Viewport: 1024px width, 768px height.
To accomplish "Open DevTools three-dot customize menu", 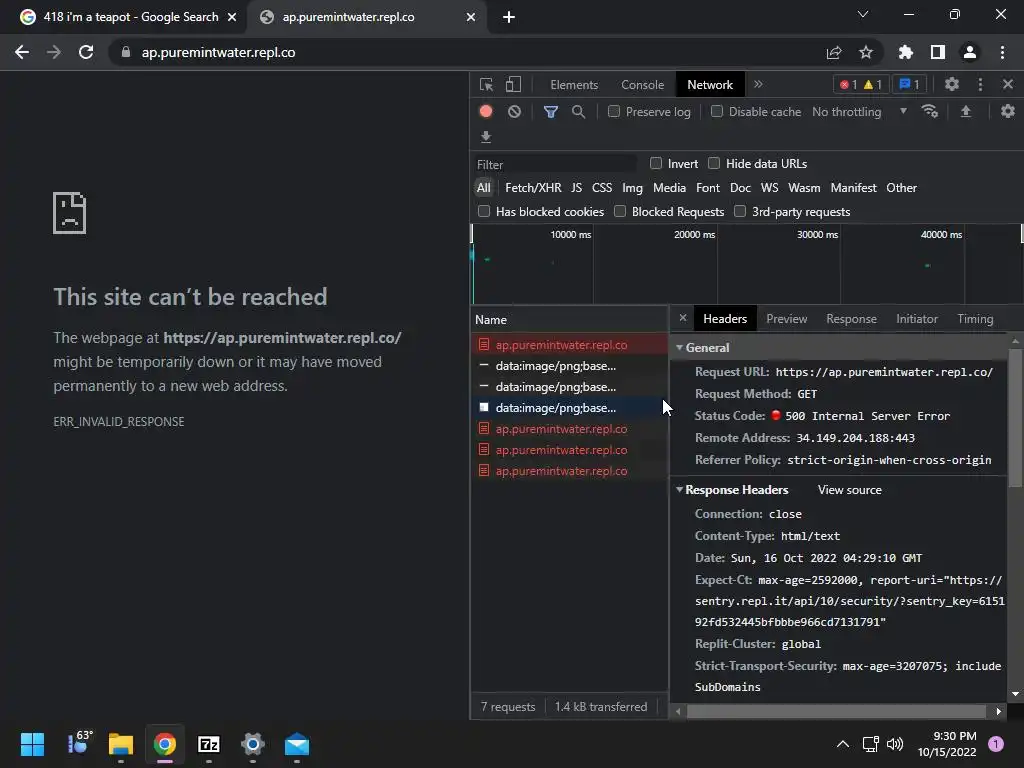I will (980, 84).
